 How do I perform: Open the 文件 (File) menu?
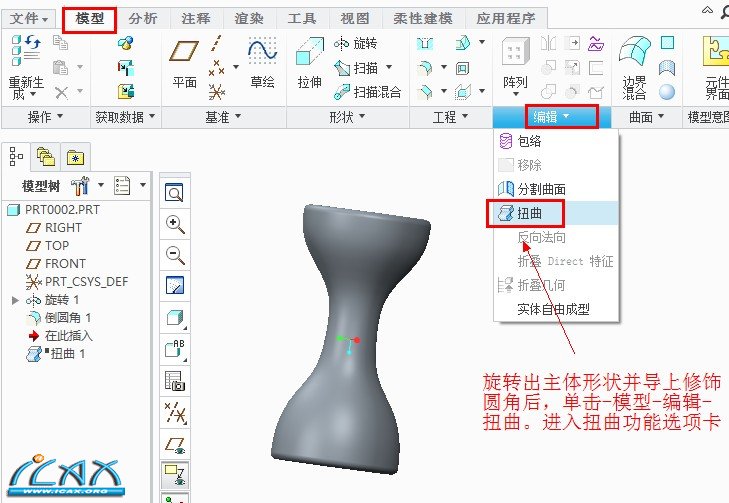(28, 19)
